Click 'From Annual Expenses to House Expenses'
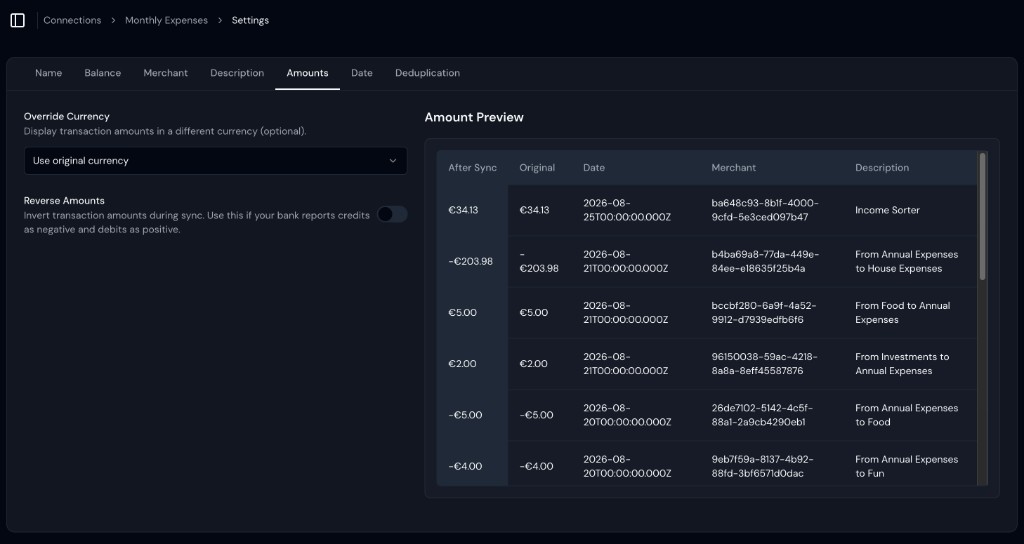Screen dimensions: 1024x544 (x=906, y=261)
